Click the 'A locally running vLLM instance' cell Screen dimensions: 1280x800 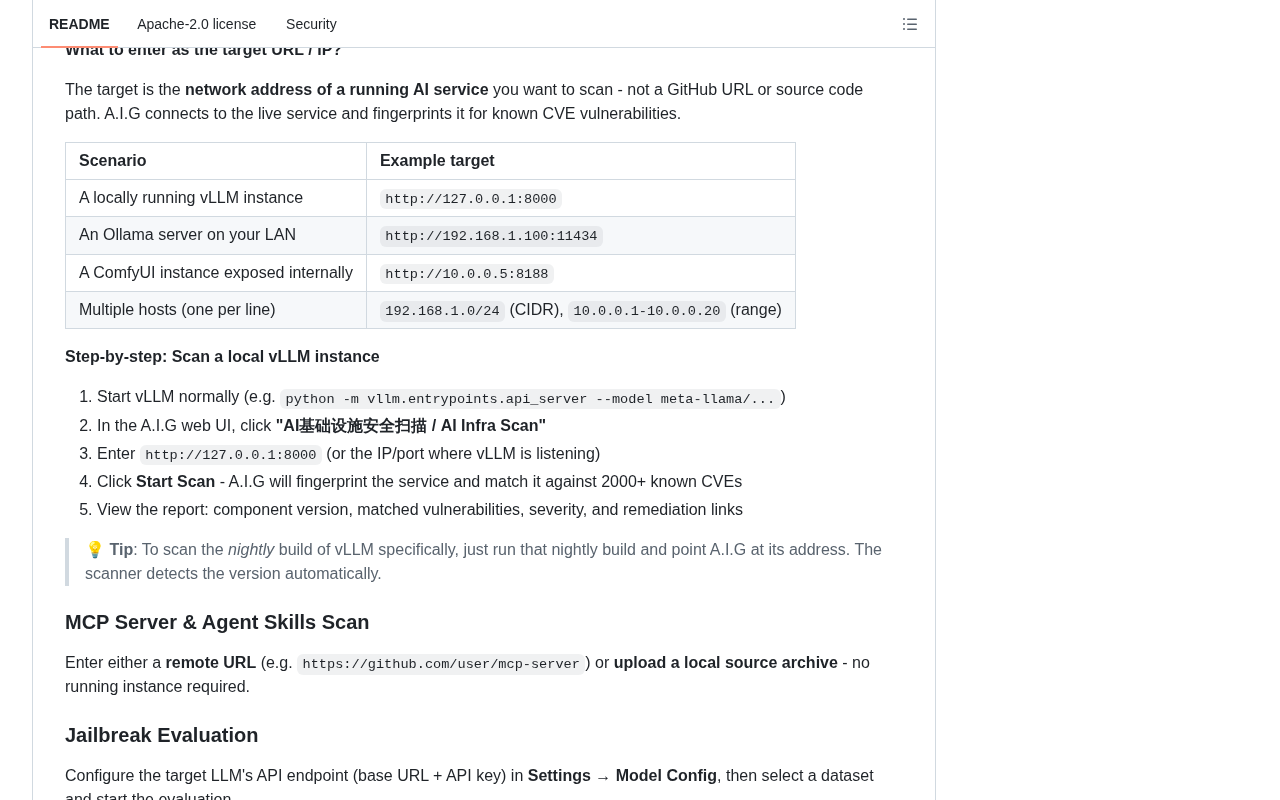[x=216, y=198]
